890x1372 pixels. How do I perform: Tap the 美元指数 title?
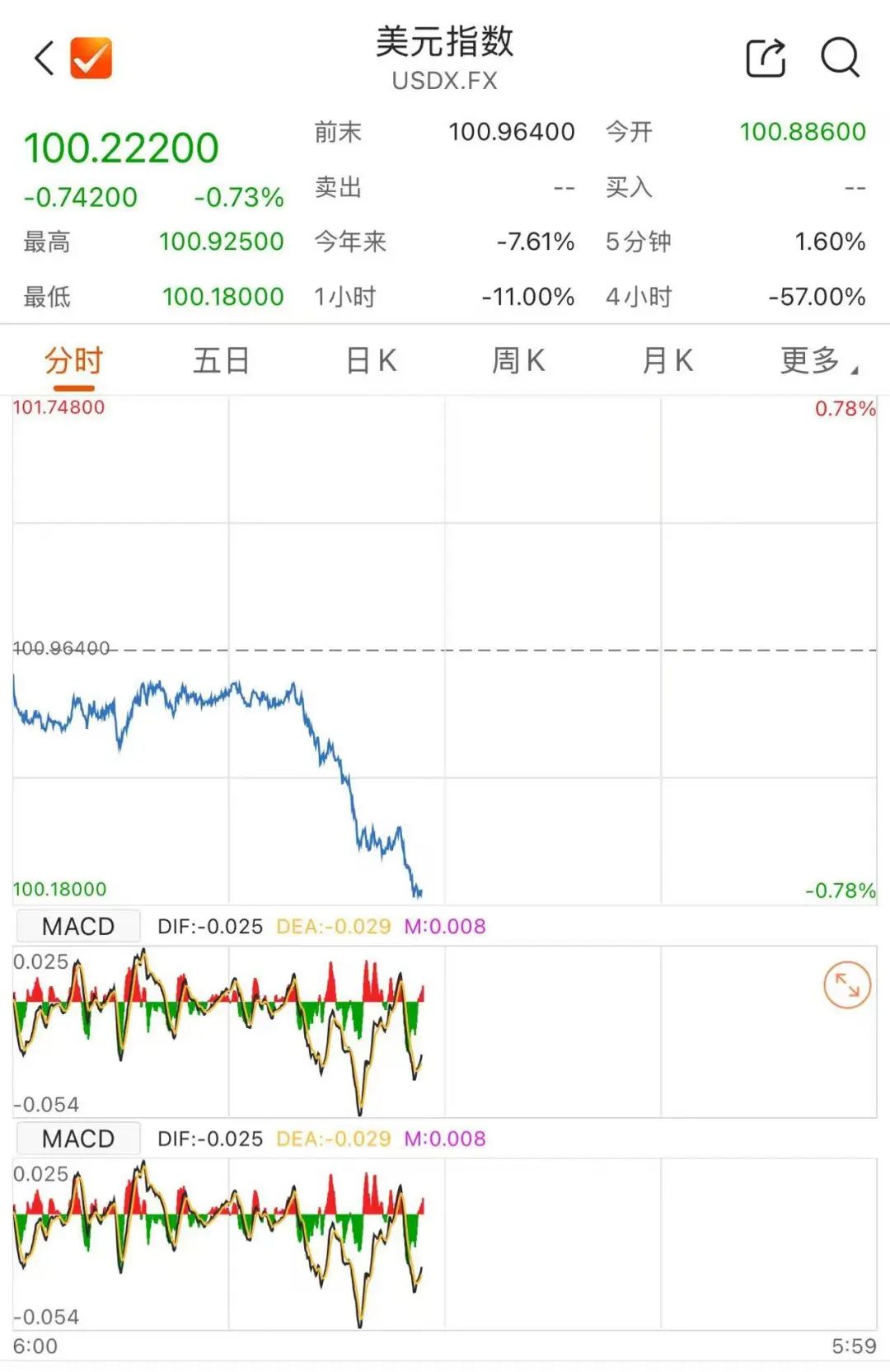[x=445, y=41]
